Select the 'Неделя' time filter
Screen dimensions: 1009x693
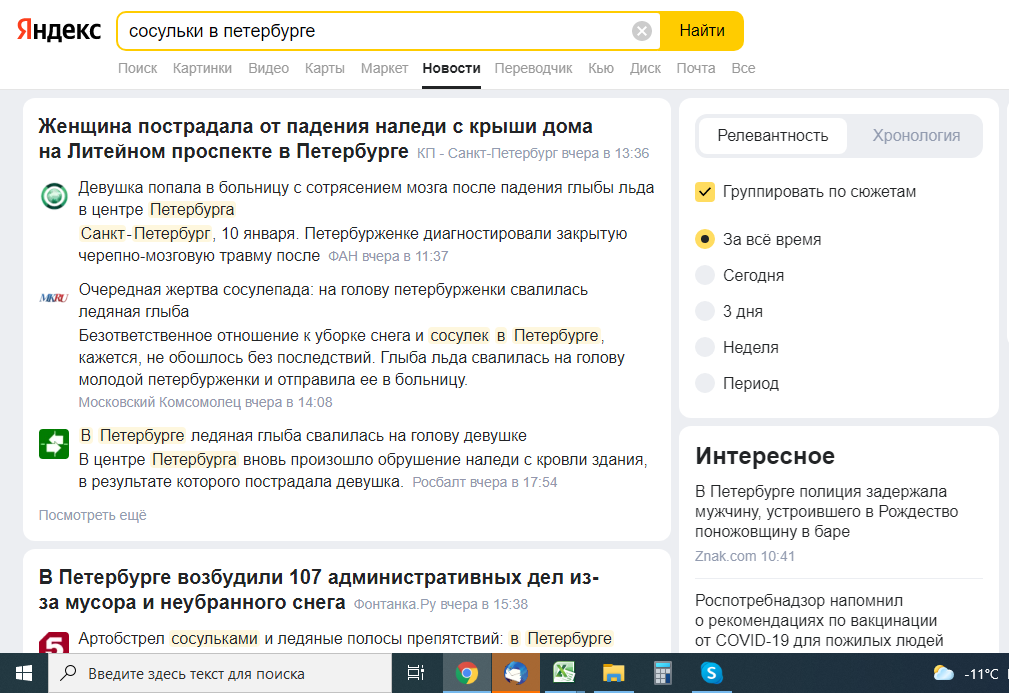pos(705,347)
